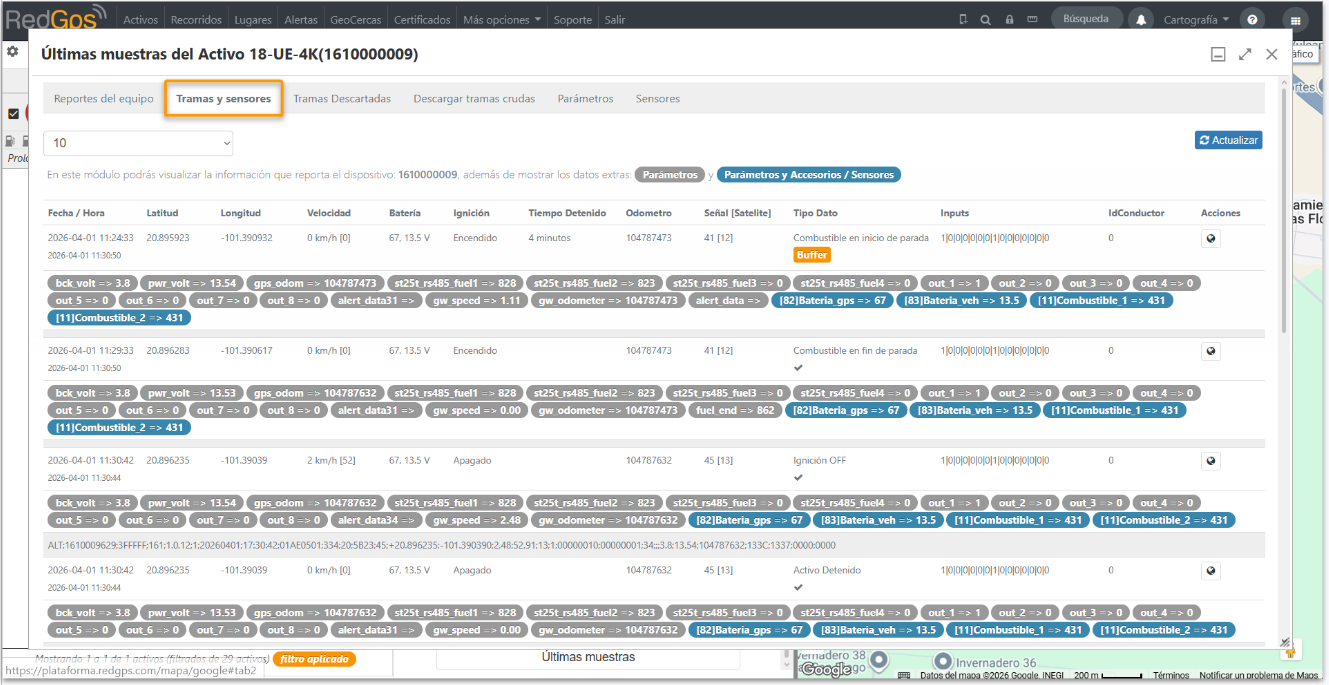Click the gray Parámetros legend badge

[x=670, y=175]
